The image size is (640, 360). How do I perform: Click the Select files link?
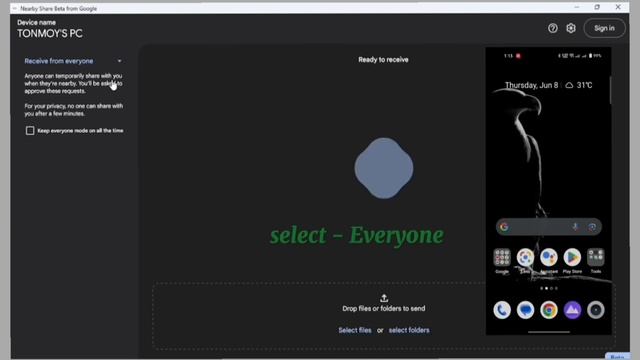tap(355, 330)
